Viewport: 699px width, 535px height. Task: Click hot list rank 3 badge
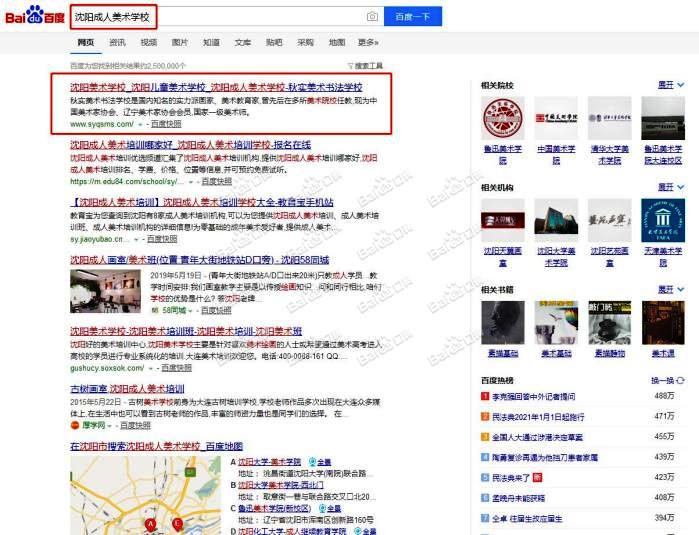485,436
